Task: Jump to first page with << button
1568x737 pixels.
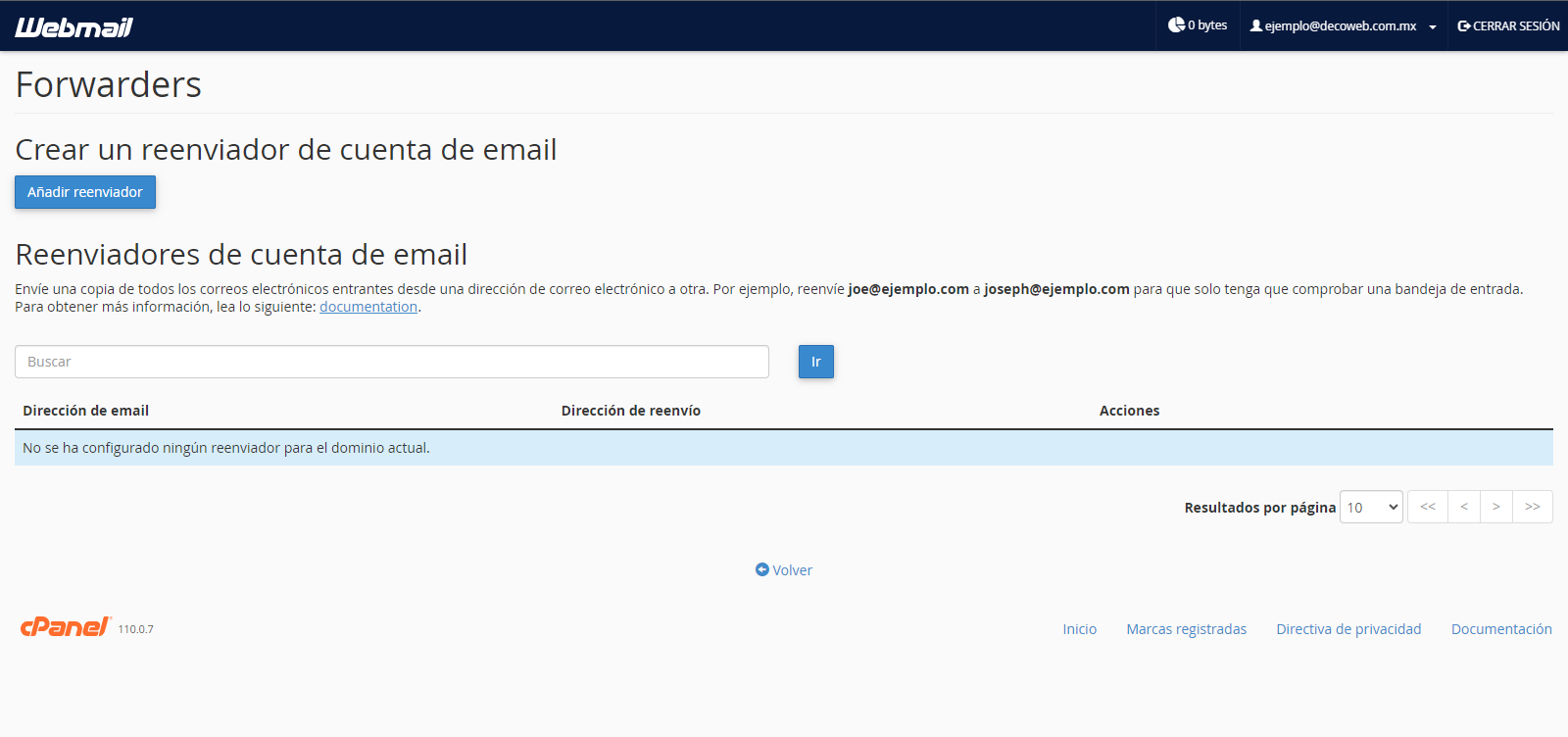Action: click(1428, 507)
